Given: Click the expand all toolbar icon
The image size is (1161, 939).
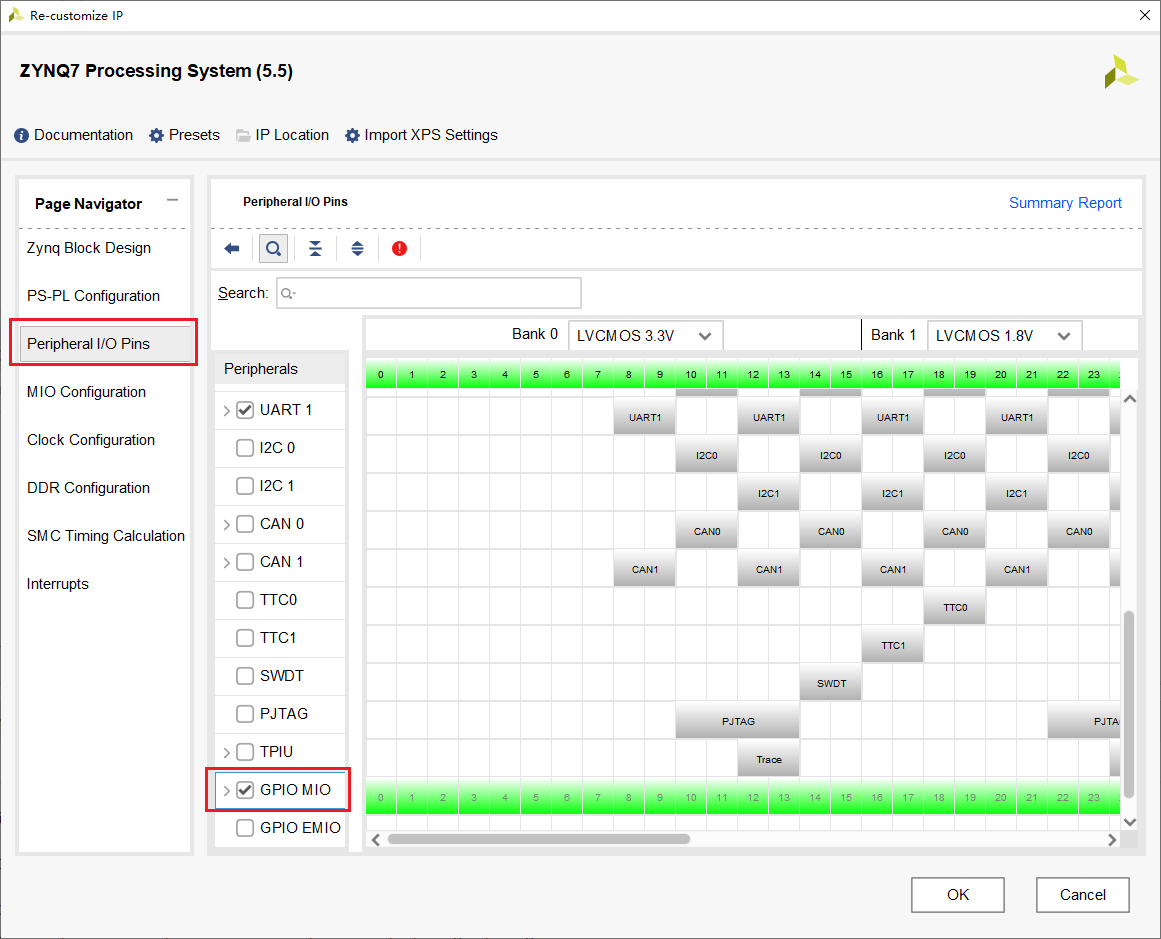Looking at the screenshot, I should tap(358, 249).
